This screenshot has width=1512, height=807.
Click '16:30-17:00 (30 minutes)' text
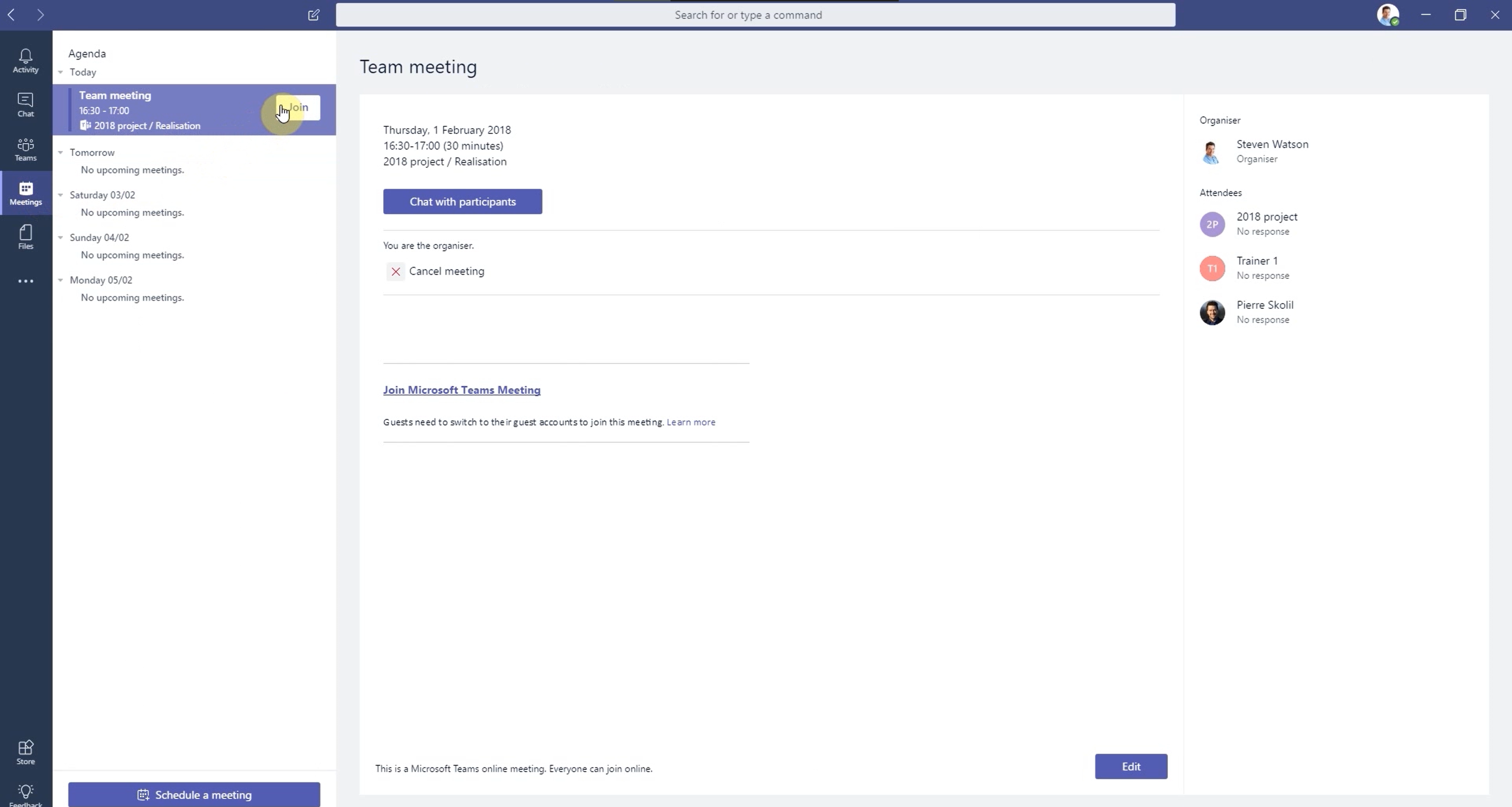pyautogui.click(x=443, y=146)
